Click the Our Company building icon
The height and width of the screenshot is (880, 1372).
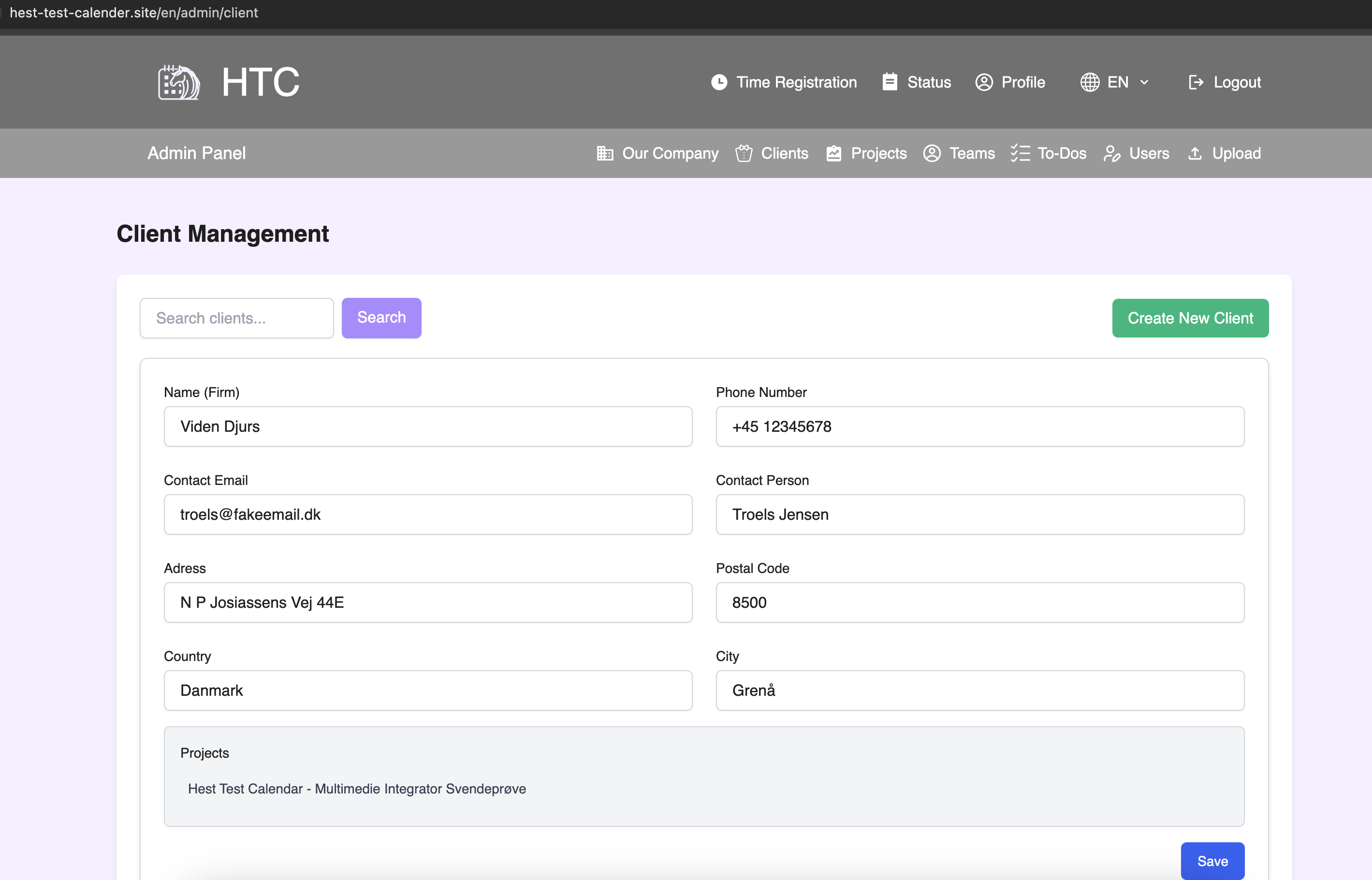[605, 153]
